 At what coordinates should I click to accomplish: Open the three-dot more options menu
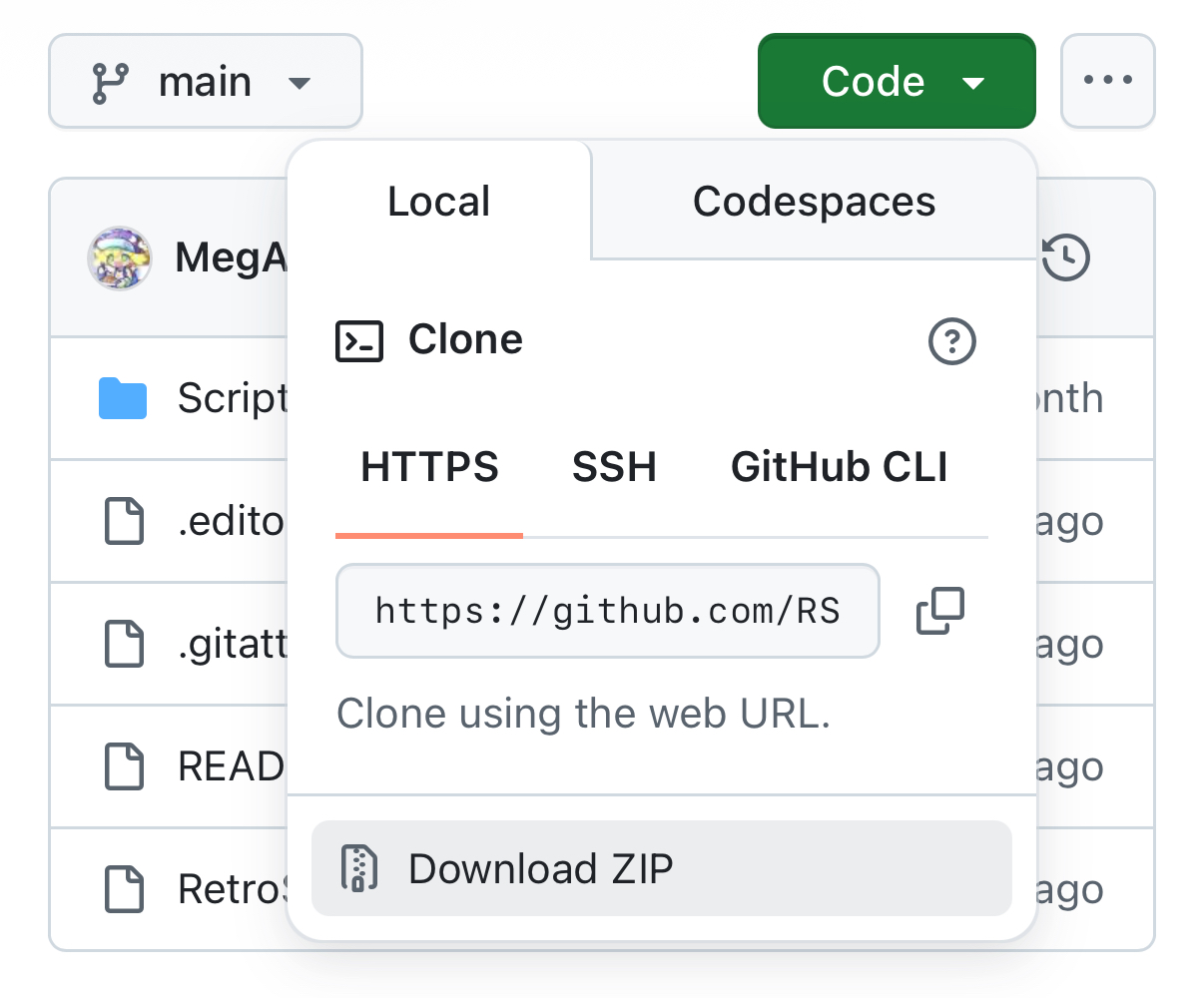pyautogui.click(x=1108, y=82)
